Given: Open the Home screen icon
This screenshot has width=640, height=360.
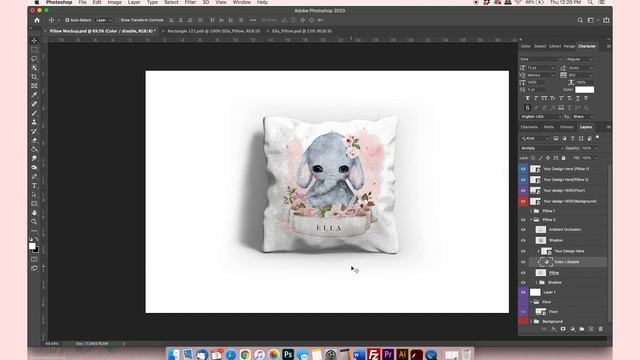Looking at the screenshot, I should click(x=37, y=20).
